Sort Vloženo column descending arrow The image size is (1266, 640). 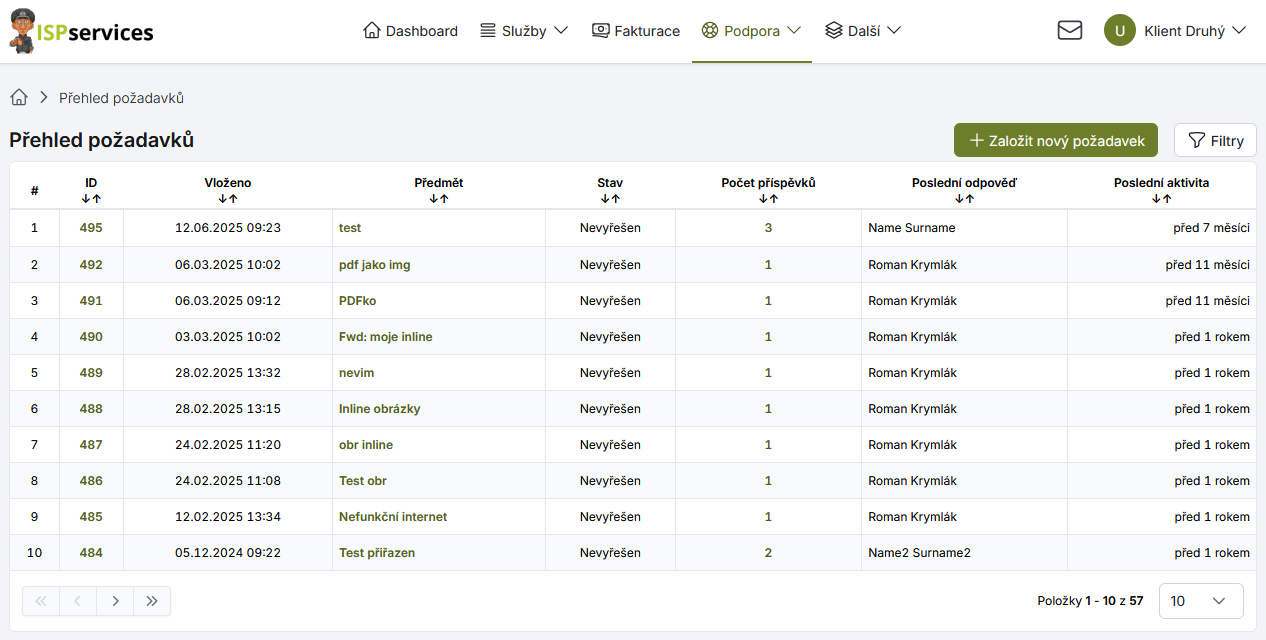pyautogui.click(x=222, y=199)
